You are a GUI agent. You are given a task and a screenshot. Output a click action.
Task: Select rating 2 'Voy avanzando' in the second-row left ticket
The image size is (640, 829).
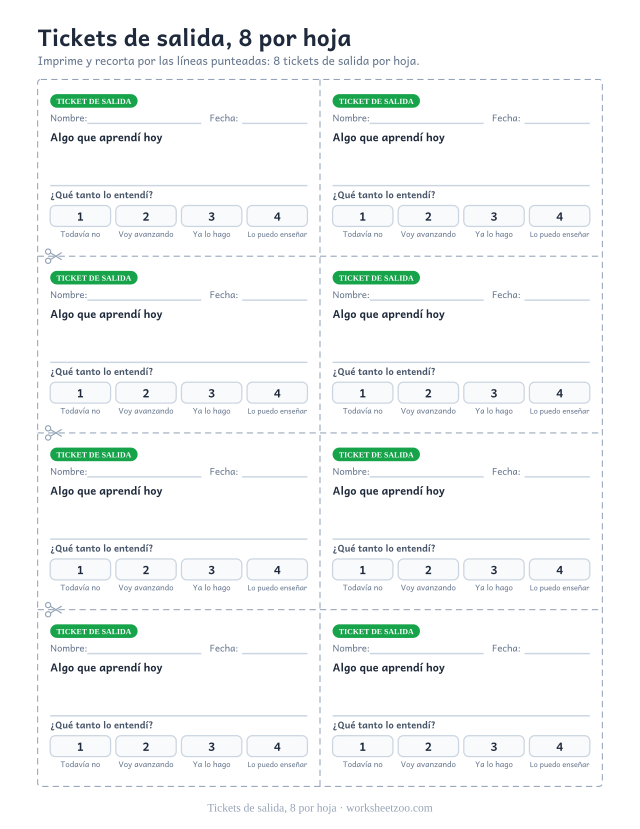(x=146, y=393)
